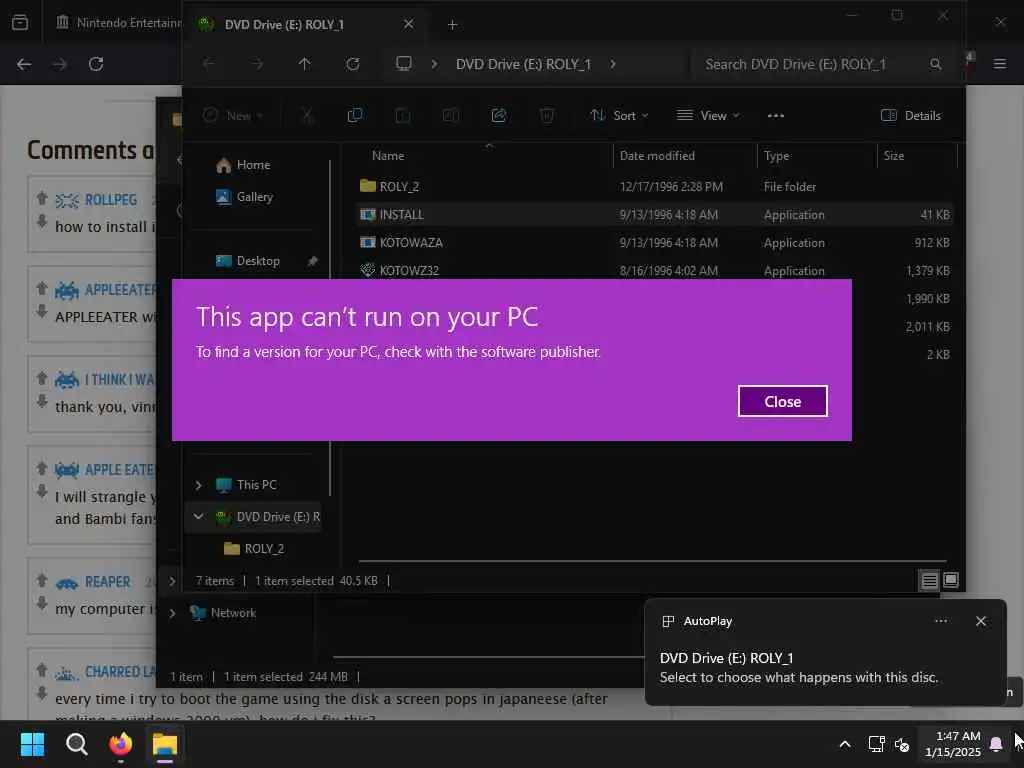Open taskbar Search
The width and height of the screenshot is (1024, 768).
click(76, 744)
